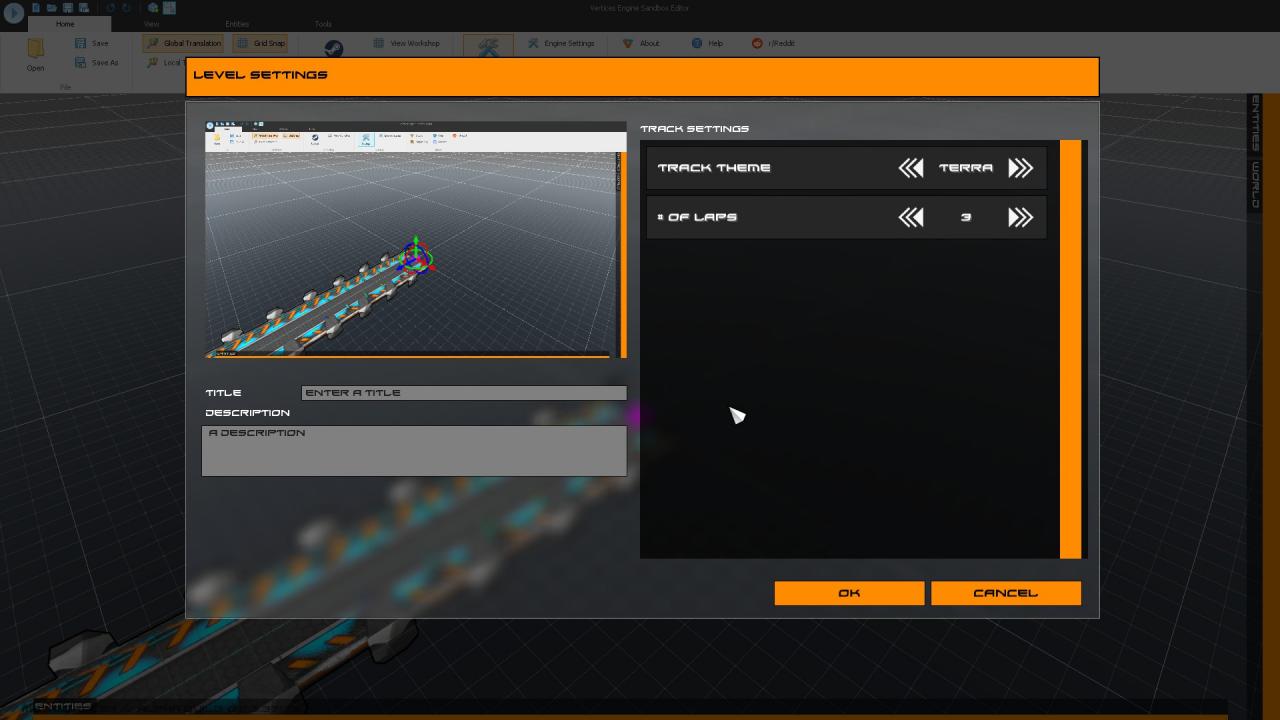Decrease the number of laps
The width and height of the screenshot is (1280, 720).
tap(910, 217)
